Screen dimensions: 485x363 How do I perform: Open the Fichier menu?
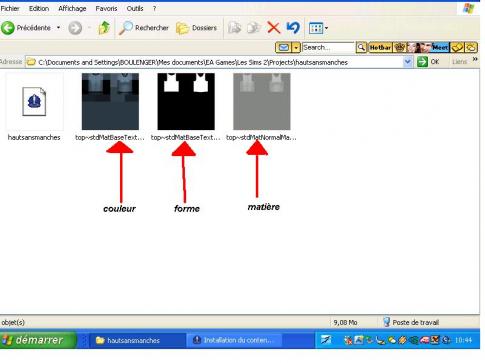(x=10, y=9)
